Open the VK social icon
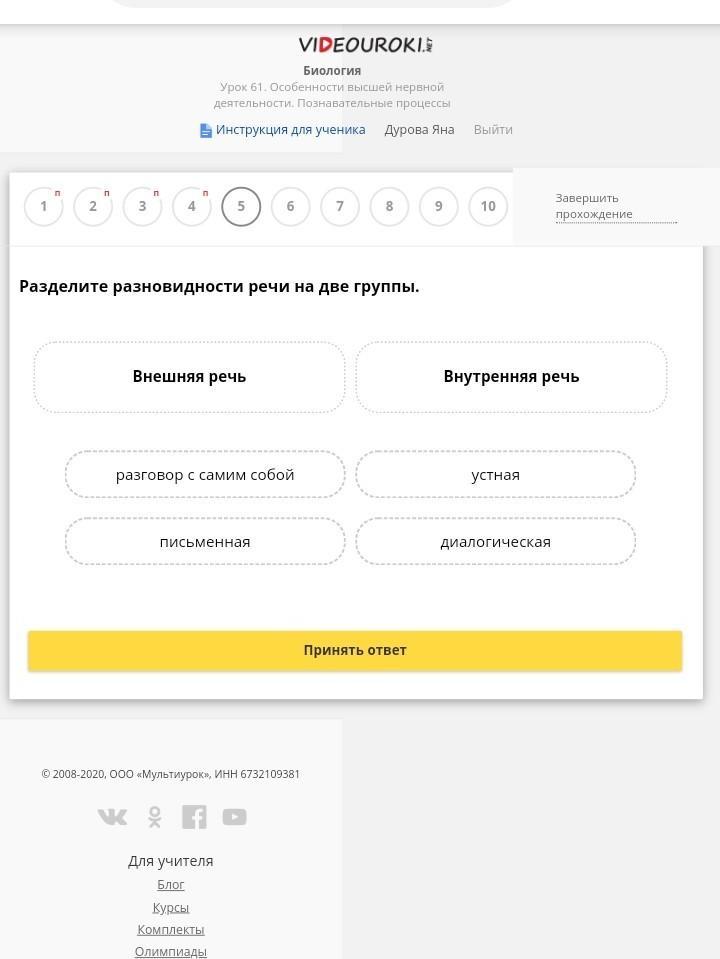The width and height of the screenshot is (720, 959). (x=113, y=816)
